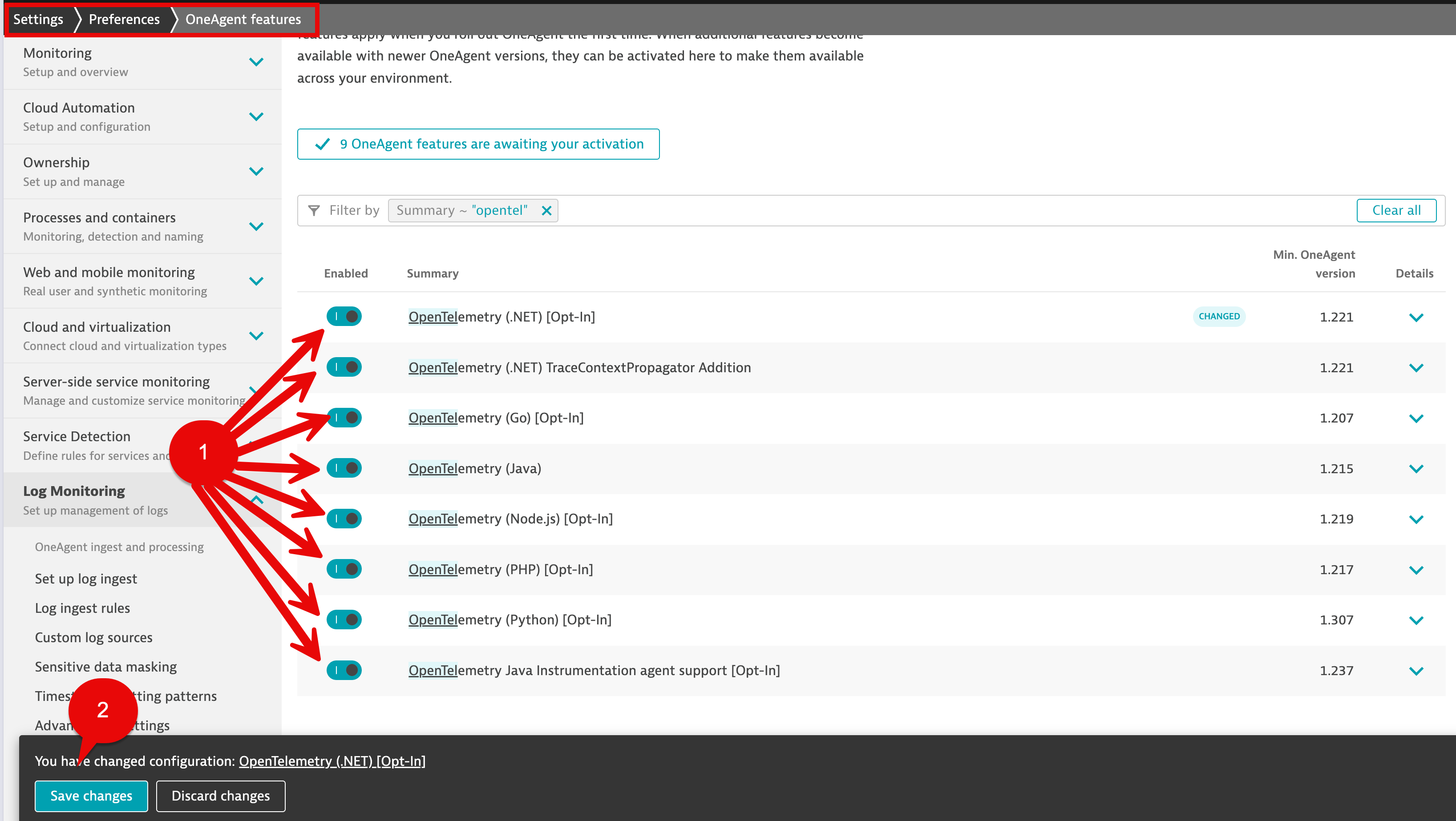This screenshot has width=1456, height=821.
Task: Expand details for Java Instrumentation agent support row
Action: tap(1416, 671)
